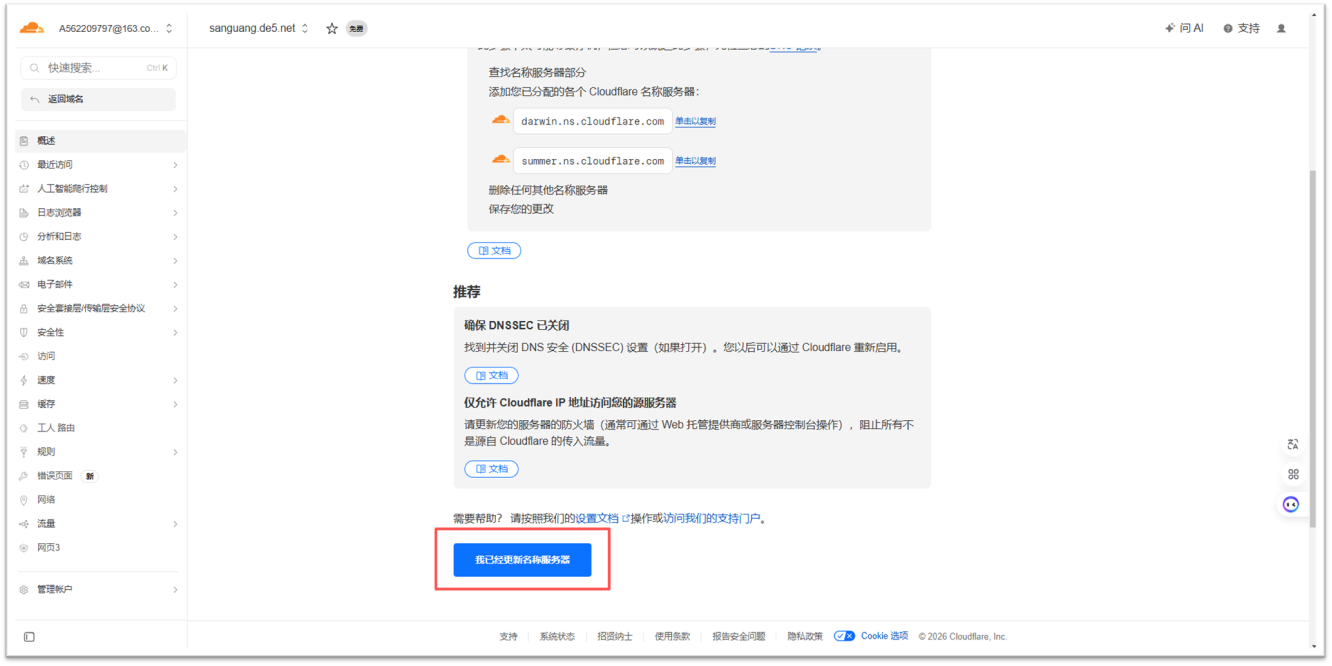Toggle the Cookie 选项 privacy switch
Image resolution: width=1332 pixels, height=666 pixels.
pos(844,636)
